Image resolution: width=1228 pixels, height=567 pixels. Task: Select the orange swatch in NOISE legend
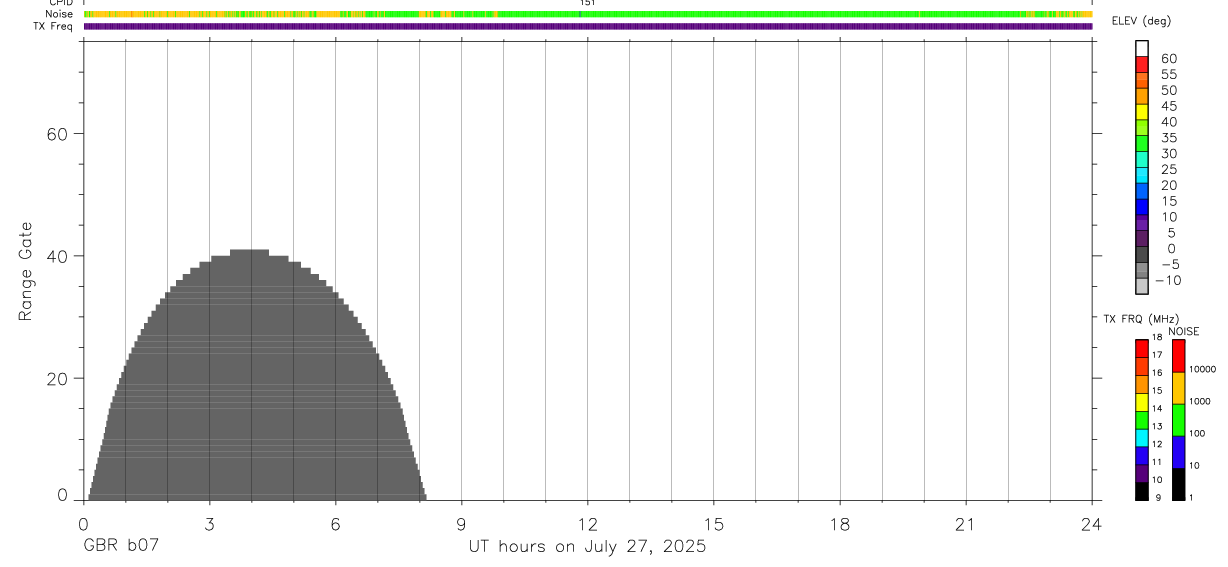[1178, 388]
